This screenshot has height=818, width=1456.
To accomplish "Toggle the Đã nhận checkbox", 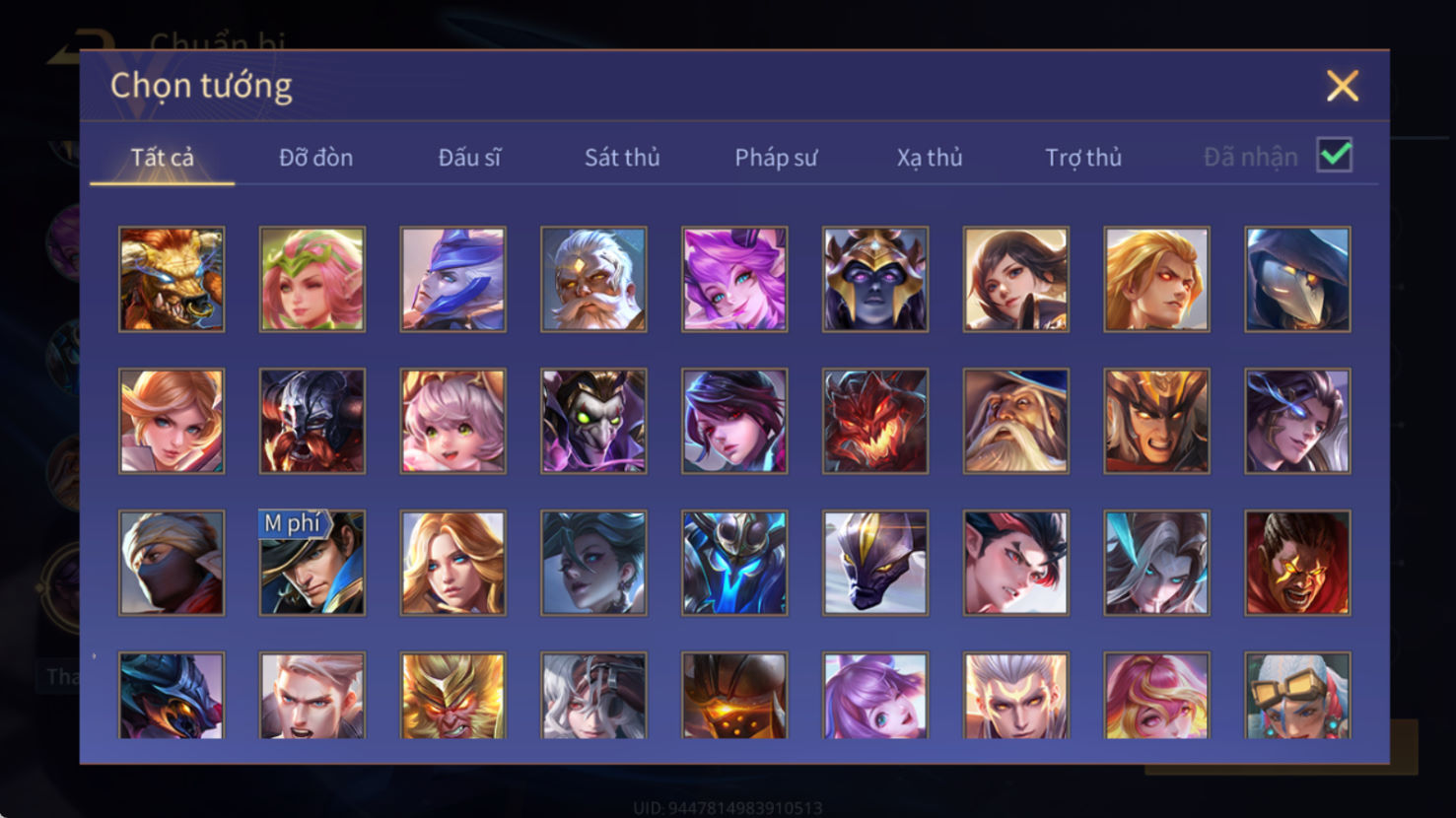I will 1335,156.
